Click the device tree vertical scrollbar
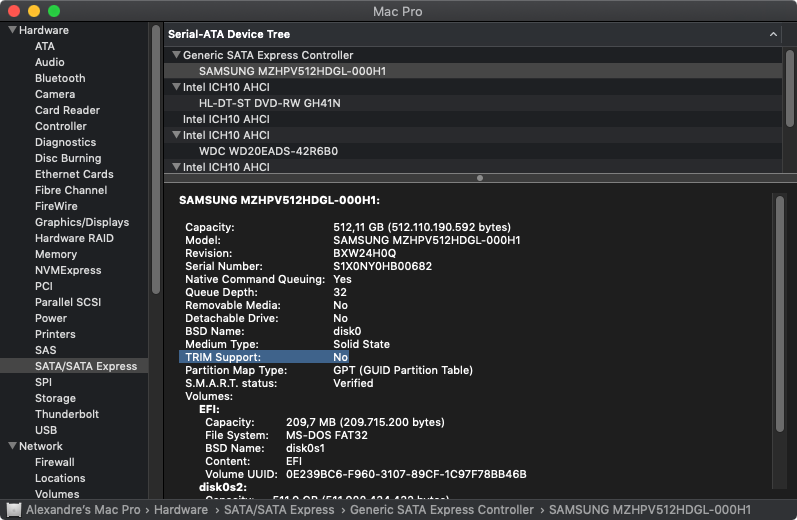Viewport: 797px width, 520px height. 789,88
